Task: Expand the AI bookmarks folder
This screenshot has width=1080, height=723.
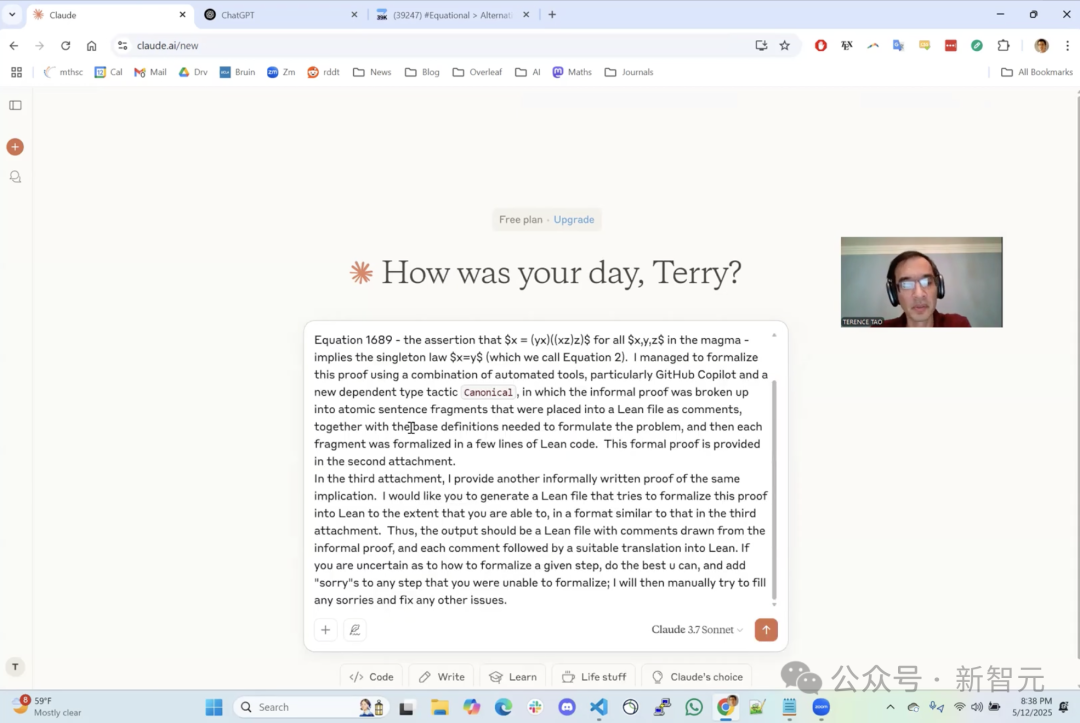Action: (x=528, y=72)
